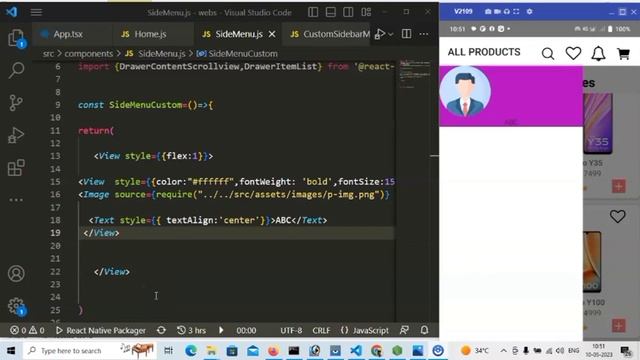The width and height of the screenshot is (640, 360).
Task: Change the CRLF end of line sequence
Action: pyautogui.click(x=321, y=330)
